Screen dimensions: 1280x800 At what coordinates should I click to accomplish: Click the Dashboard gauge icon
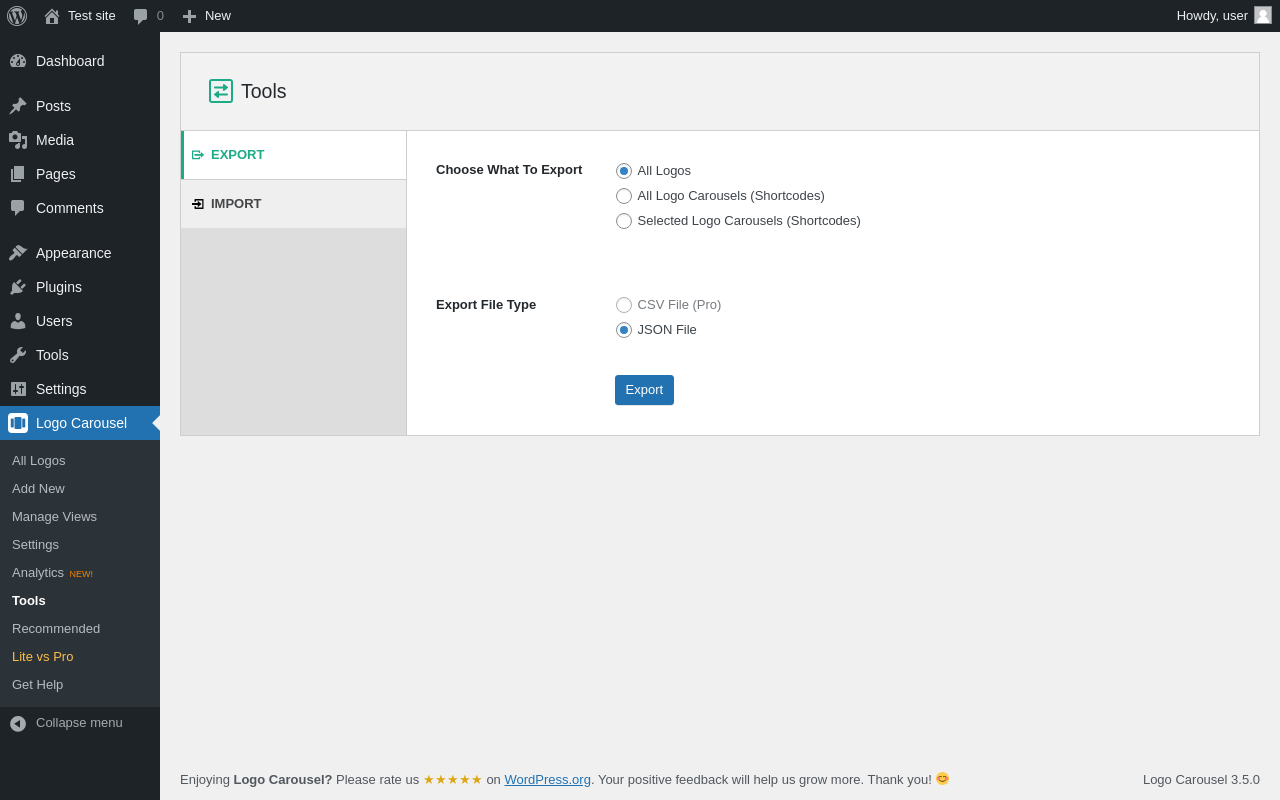(18, 61)
